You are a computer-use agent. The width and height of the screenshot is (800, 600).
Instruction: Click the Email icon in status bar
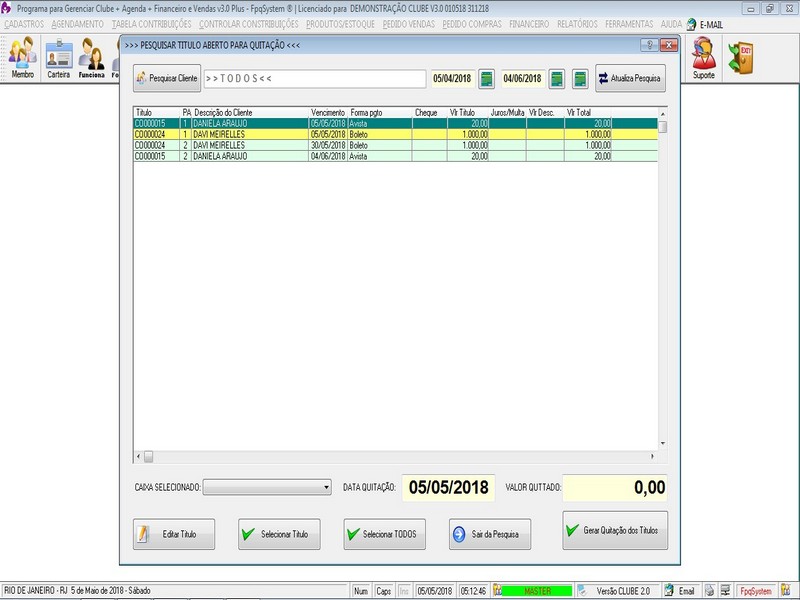tap(669, 591)
